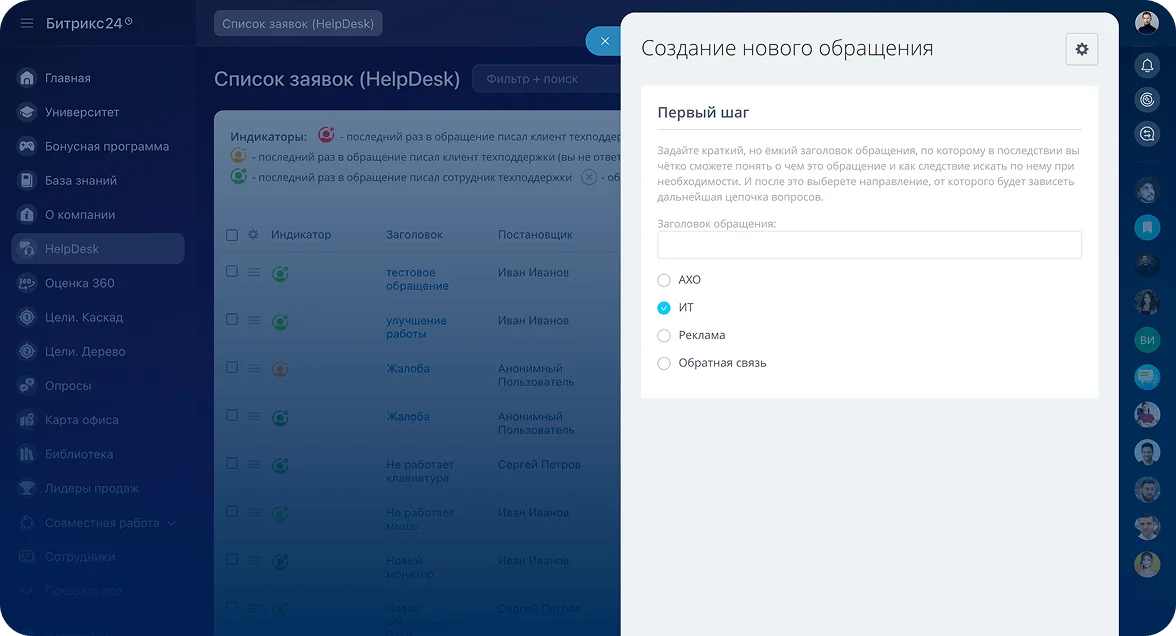Open База знаний menu item
This screenshot has height=636, width=1176.
pyautogui.click(x=81, y=181)
